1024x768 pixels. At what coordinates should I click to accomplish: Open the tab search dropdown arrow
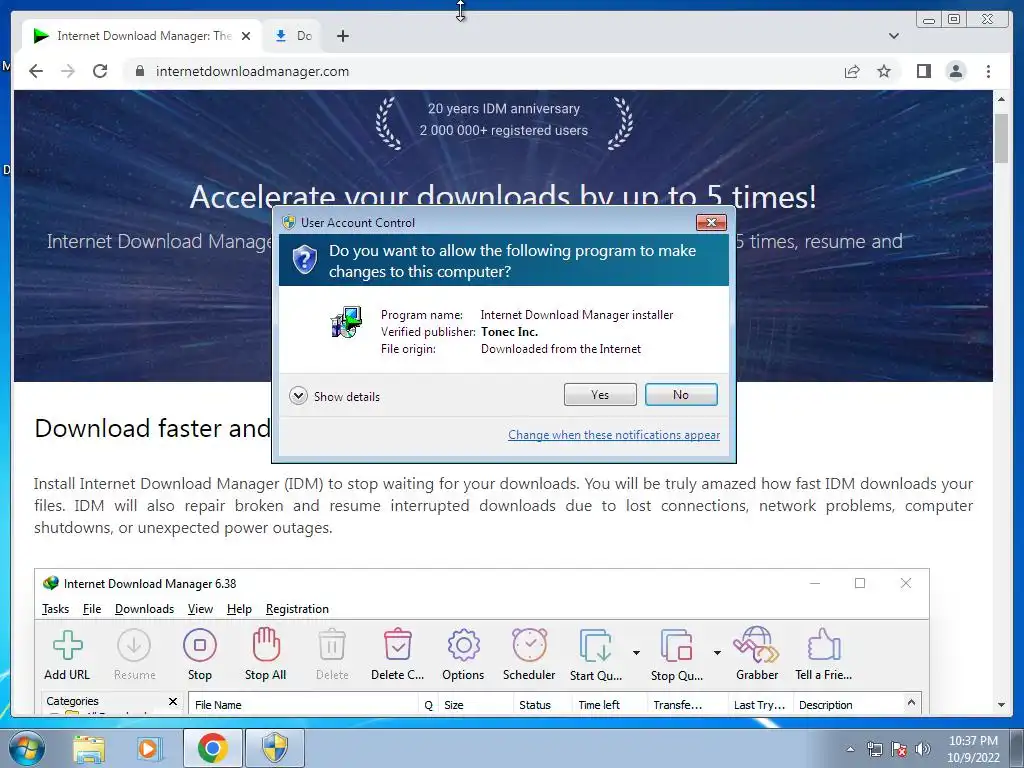(x=893, y=36)
